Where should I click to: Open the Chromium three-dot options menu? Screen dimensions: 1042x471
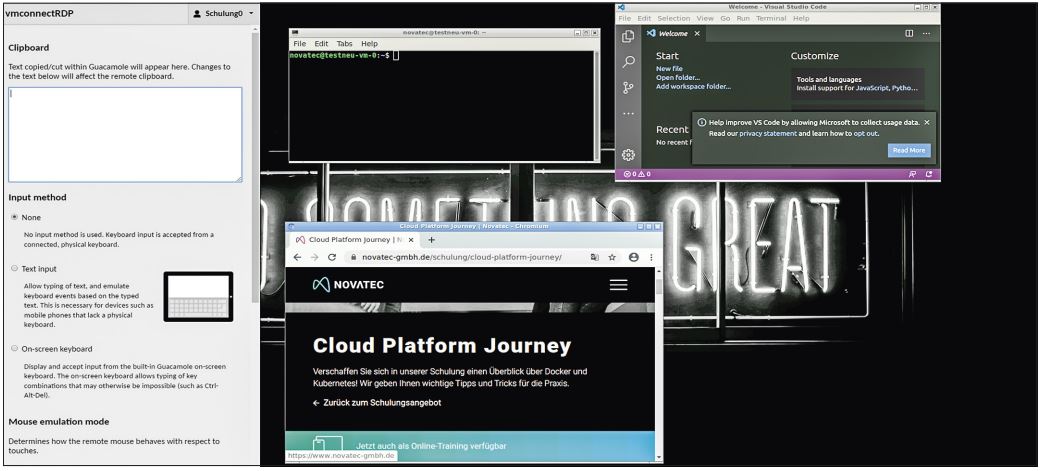pos(651,257)
